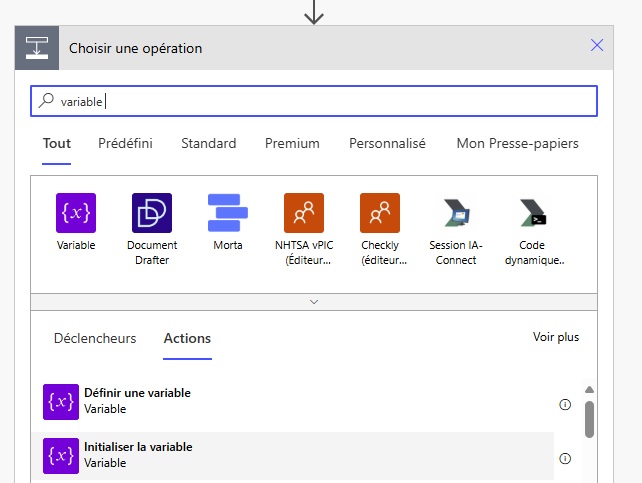Select the Session IA-Connect connector
Image resolution: width=642 pixels, height=483 pixels.
pos(455,213)
